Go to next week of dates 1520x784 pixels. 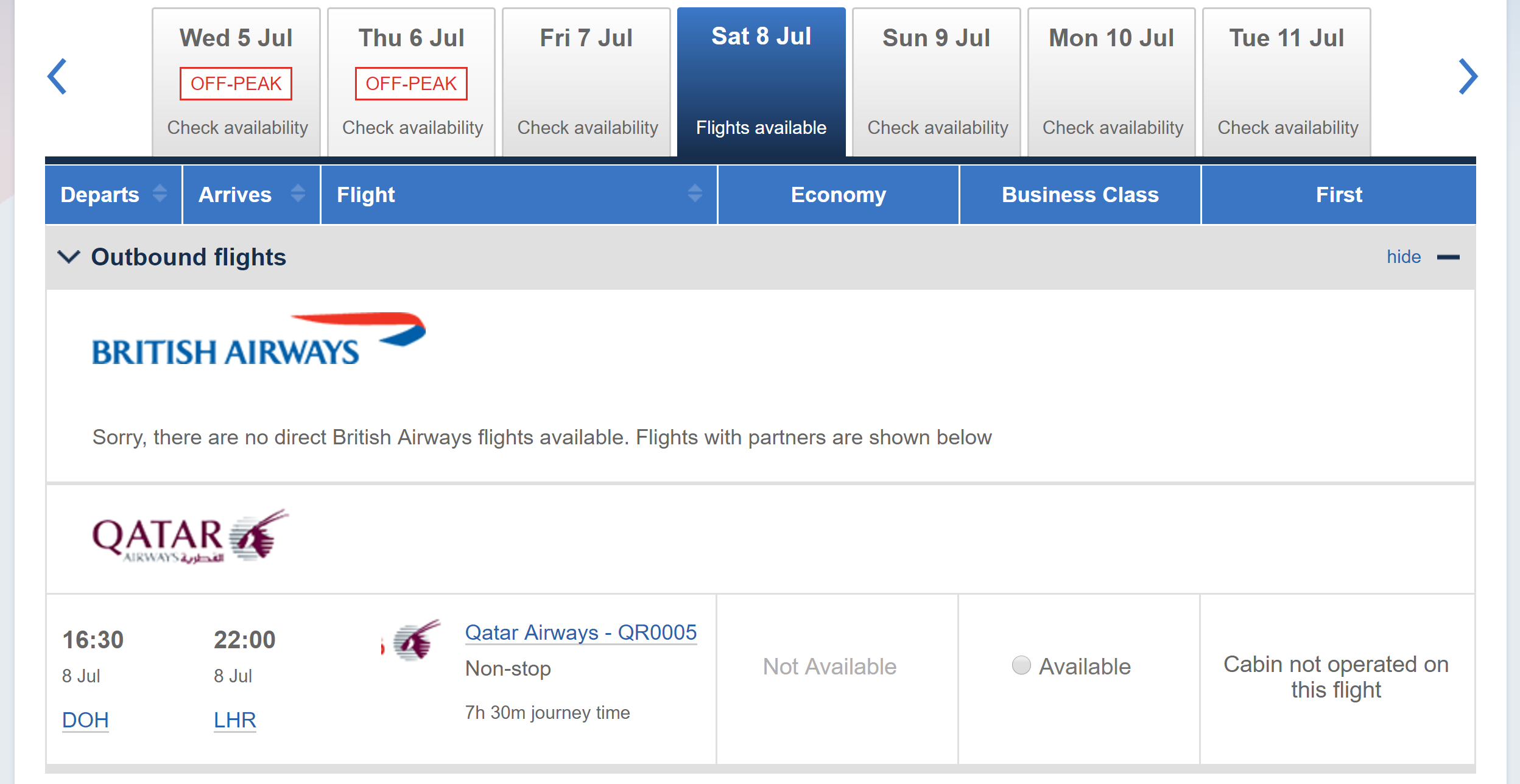click(1468, 77)
